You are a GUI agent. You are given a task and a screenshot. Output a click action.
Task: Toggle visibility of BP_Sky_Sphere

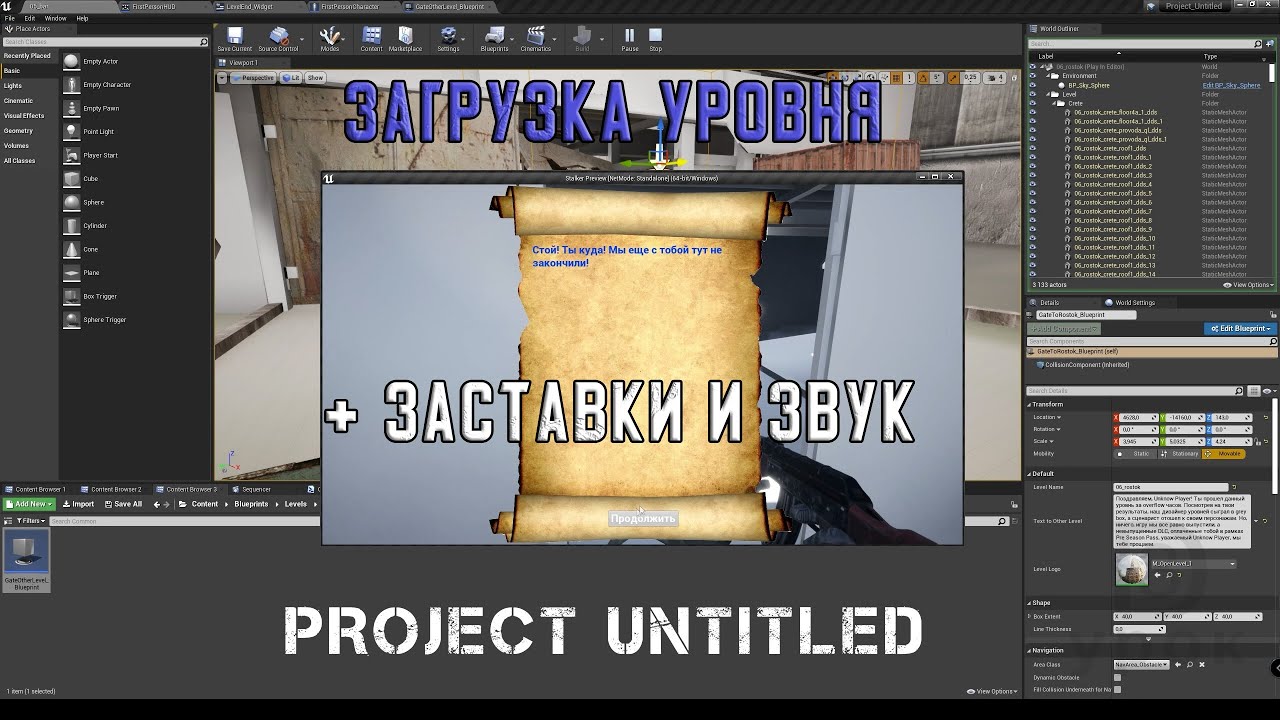pyautogui.click(x=1033, y=85)
